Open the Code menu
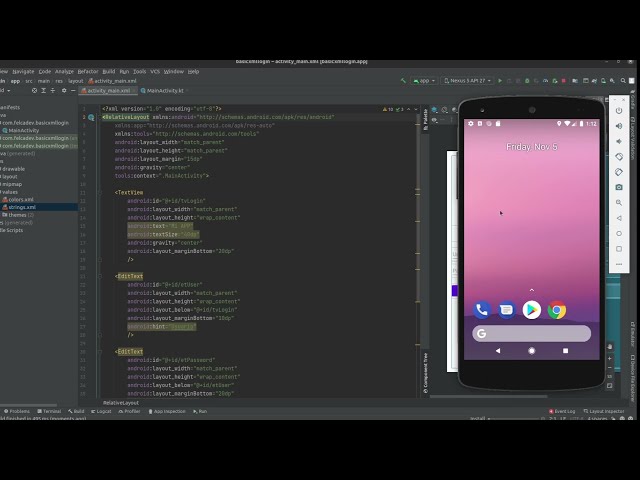The height and width of the screenshot is (480, 640). (44, 71)
